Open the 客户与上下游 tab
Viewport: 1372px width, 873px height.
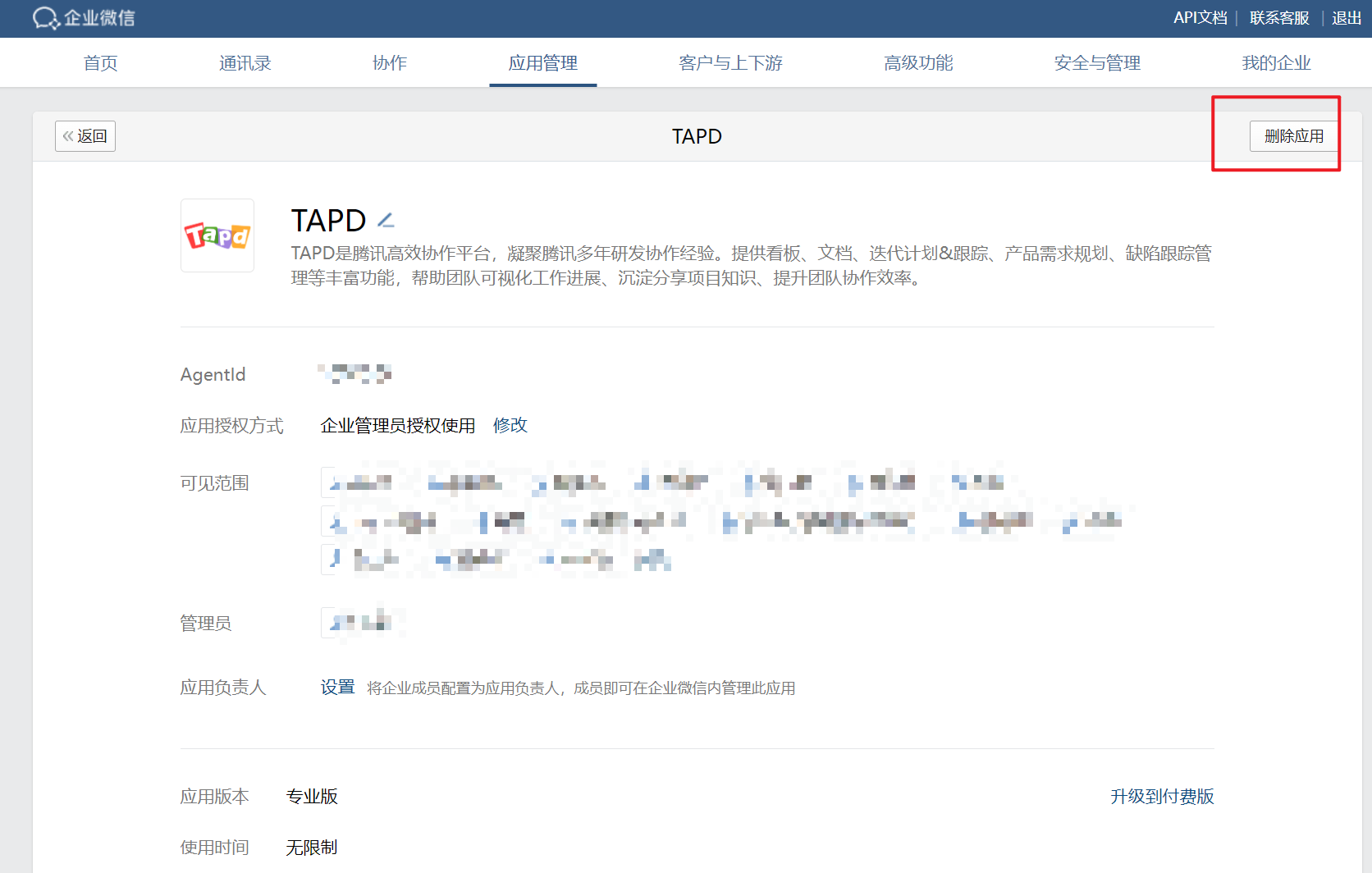(731, 63)
